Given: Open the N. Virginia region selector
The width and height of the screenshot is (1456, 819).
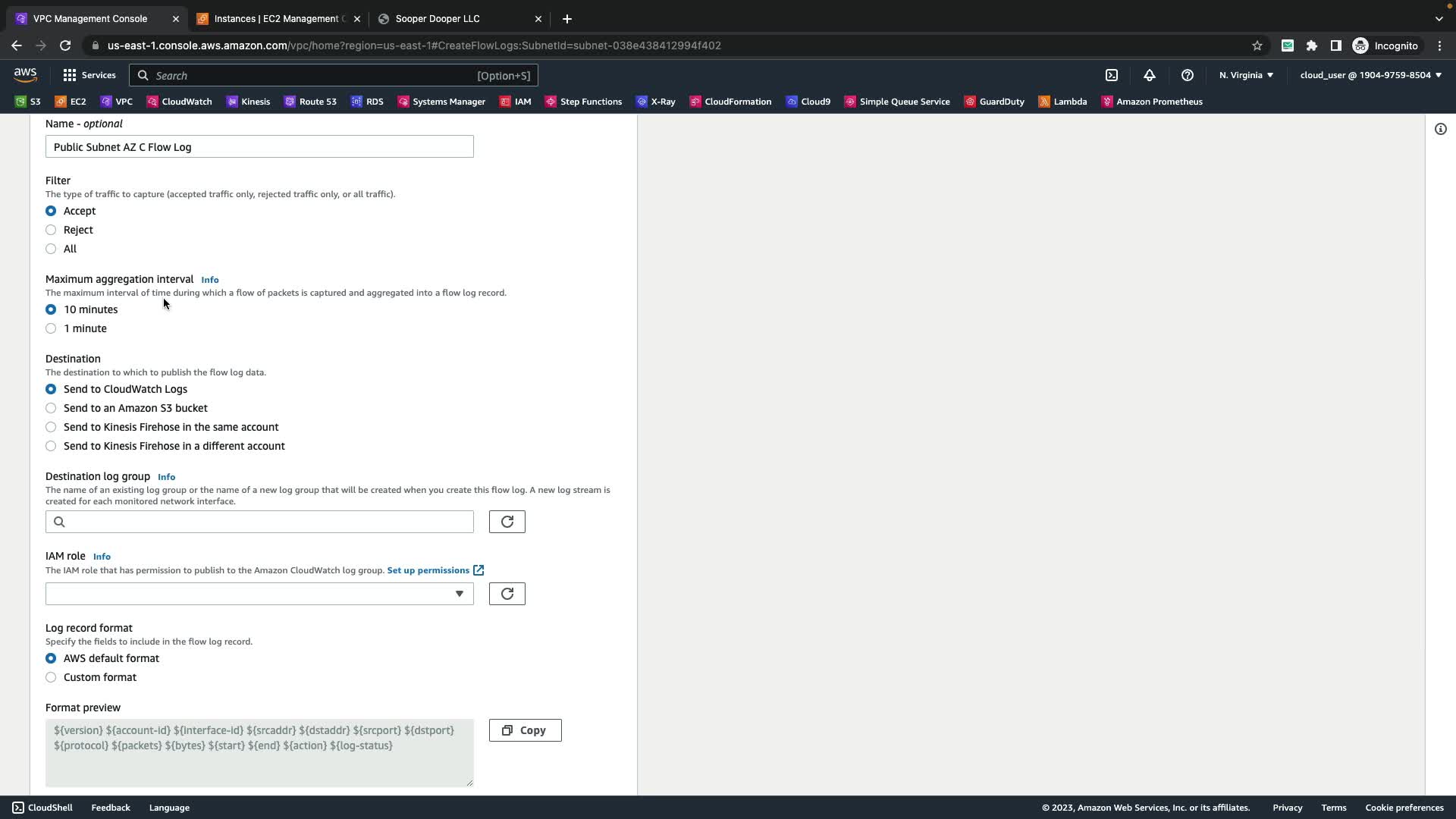Looking at the screenshot, I should click(x=1245, y=75).
